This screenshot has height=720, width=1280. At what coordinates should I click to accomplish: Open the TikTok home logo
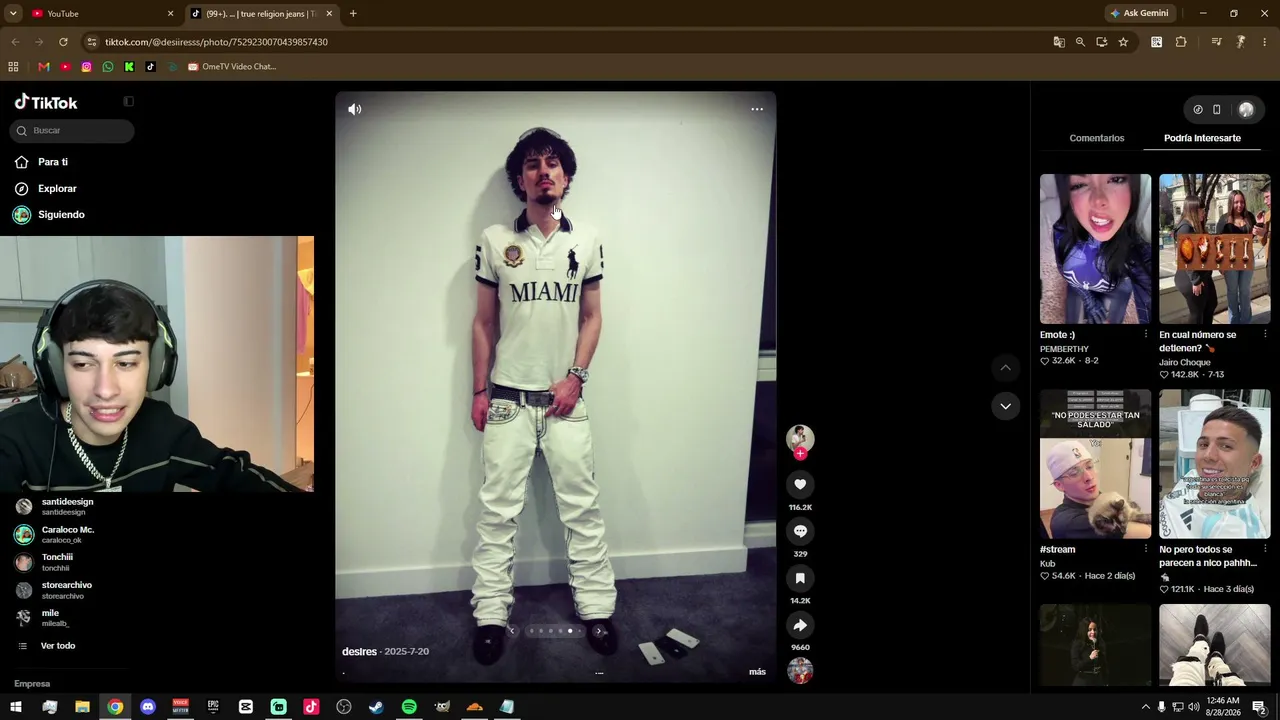(x=46, y=102)
